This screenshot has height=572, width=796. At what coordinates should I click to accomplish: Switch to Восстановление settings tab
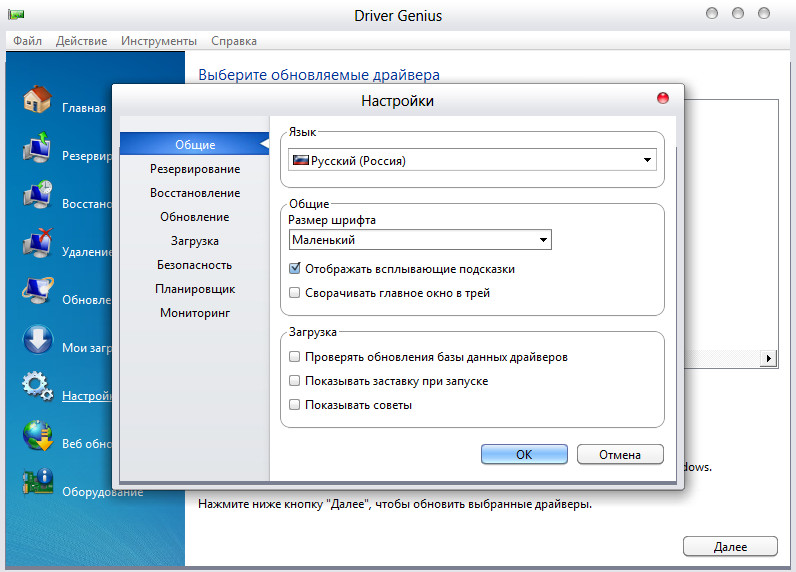pyautogui.click(x=195, y=193)
